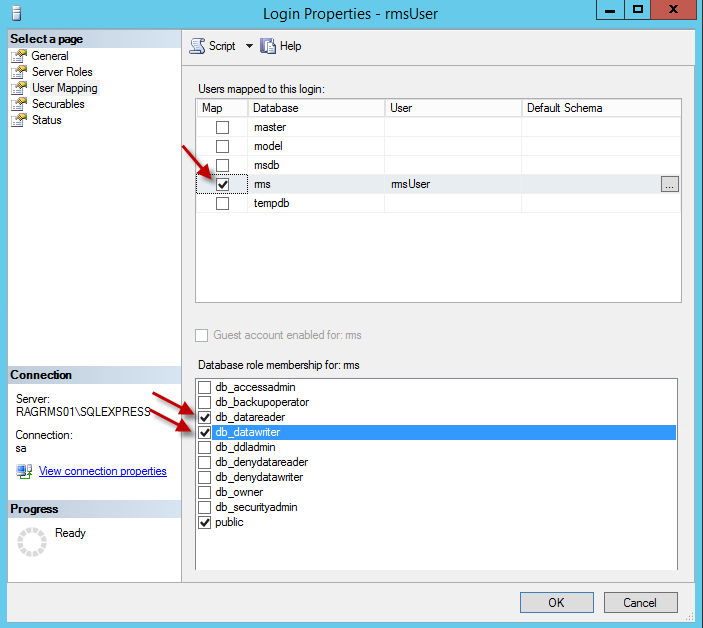Image resolution: width=703 pixels, height=628 pixels.
Task: Enable db_backupoperator role
Action: click(x=204, y=402)
